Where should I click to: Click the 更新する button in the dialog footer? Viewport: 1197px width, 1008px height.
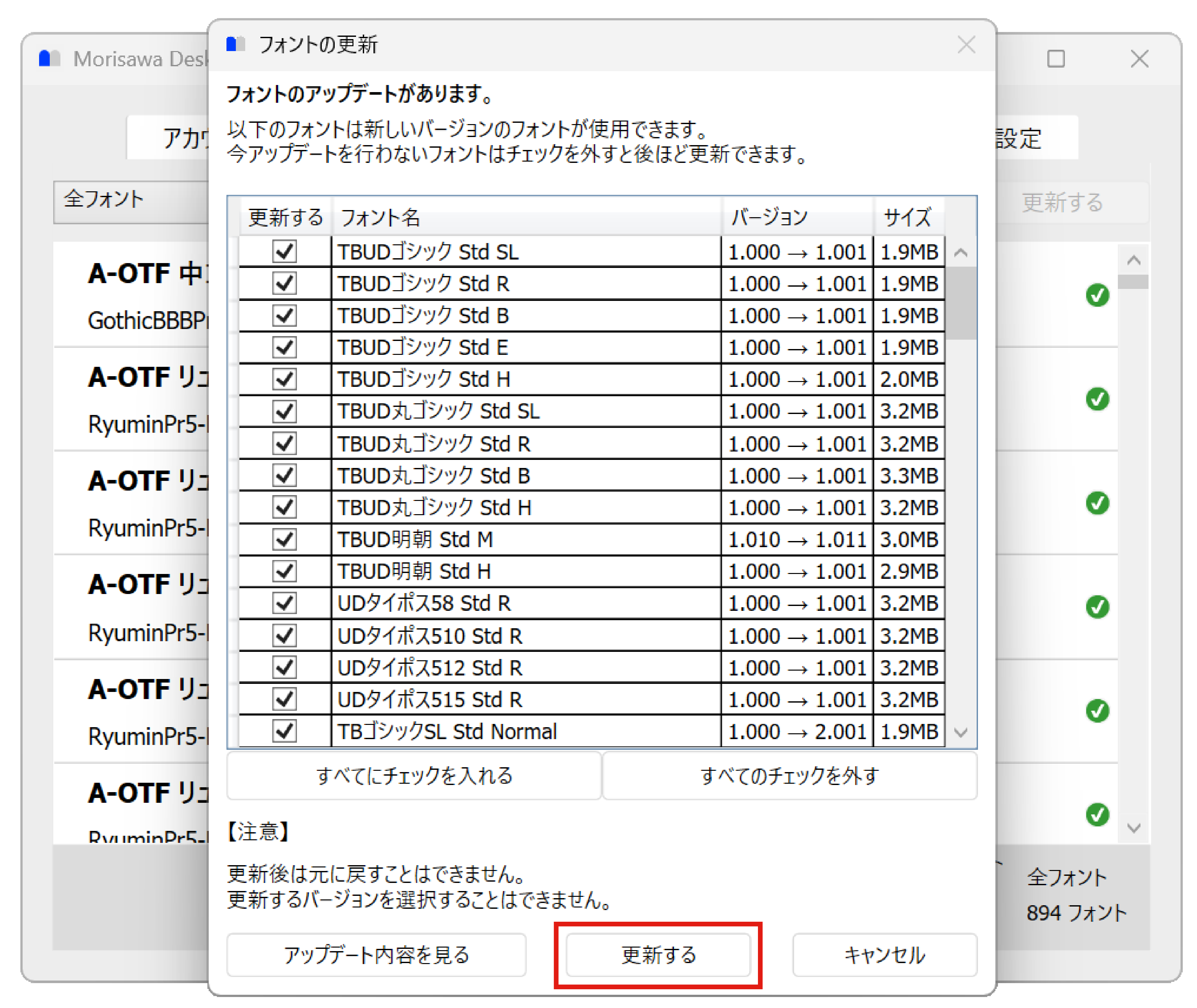(658, 955)
